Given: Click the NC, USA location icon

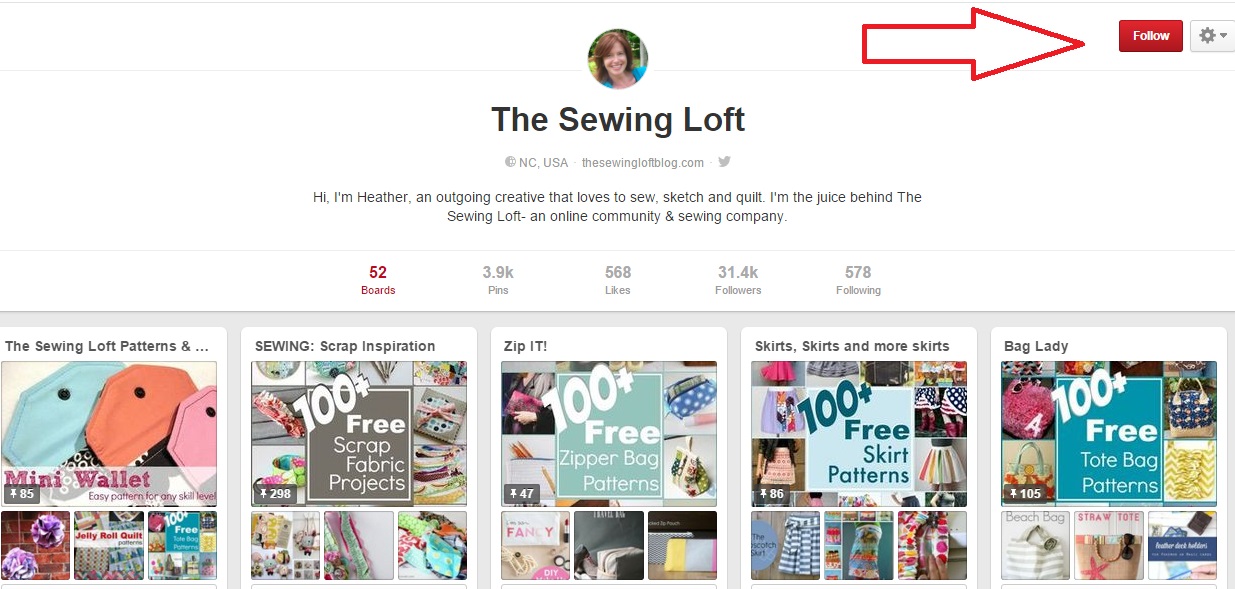Looking at the screenshot, I should pos(510,162).
